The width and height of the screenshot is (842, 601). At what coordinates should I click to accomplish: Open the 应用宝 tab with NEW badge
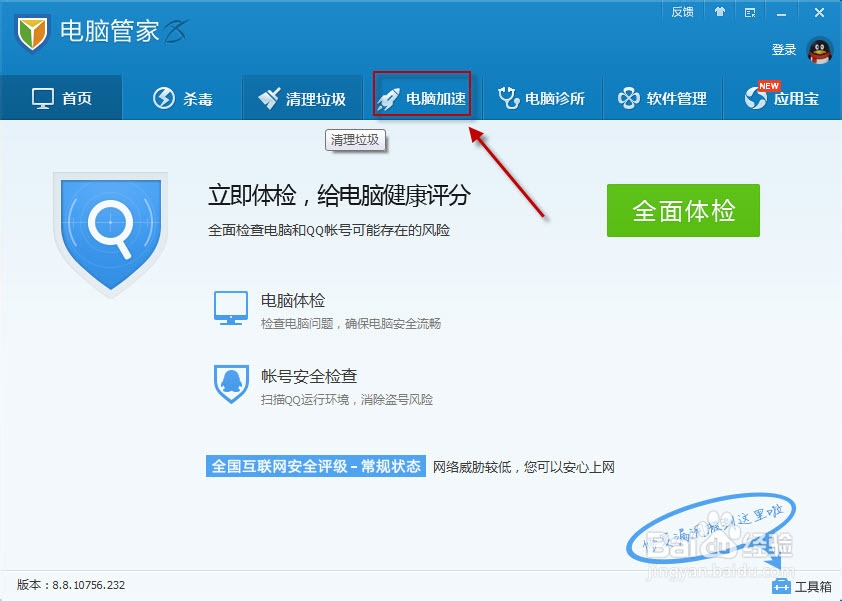pyautogui.click(x=782, y=97)
